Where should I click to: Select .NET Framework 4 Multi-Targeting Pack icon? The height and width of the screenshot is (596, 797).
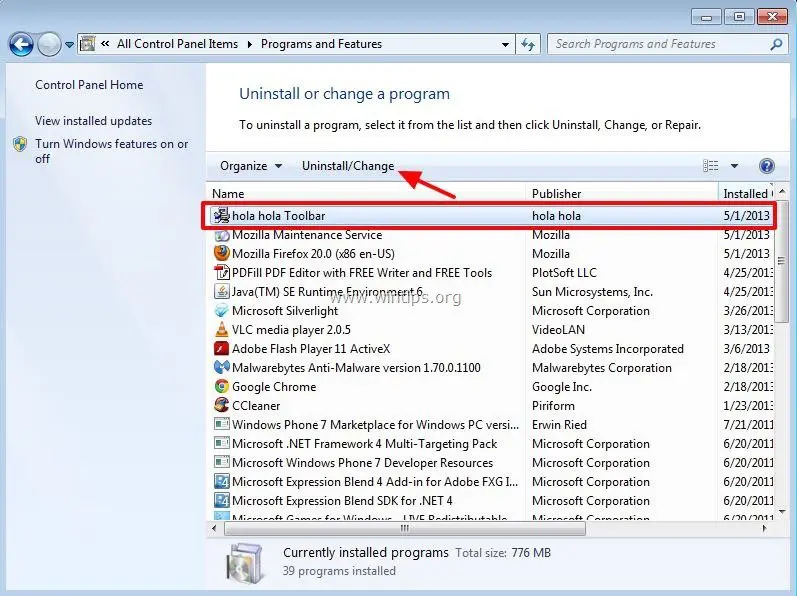coord(222,444)
